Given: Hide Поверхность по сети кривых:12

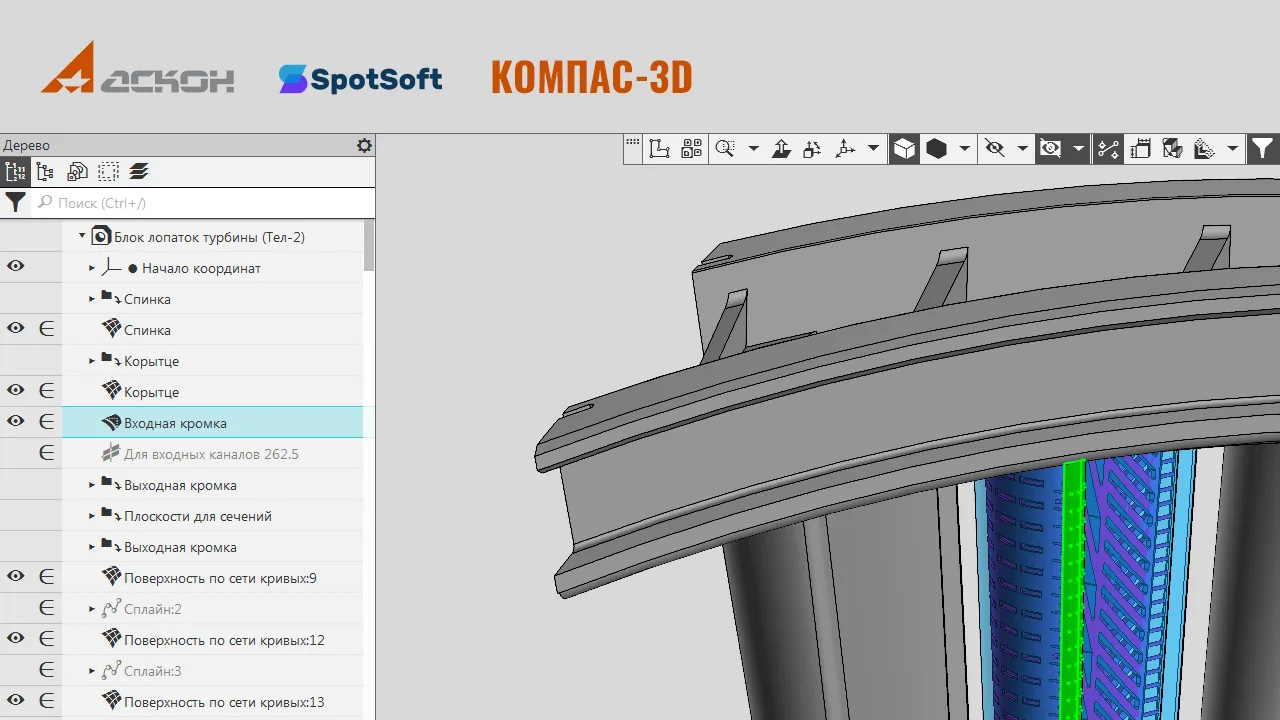Looking at the screenshot, I should coord(15,638).
